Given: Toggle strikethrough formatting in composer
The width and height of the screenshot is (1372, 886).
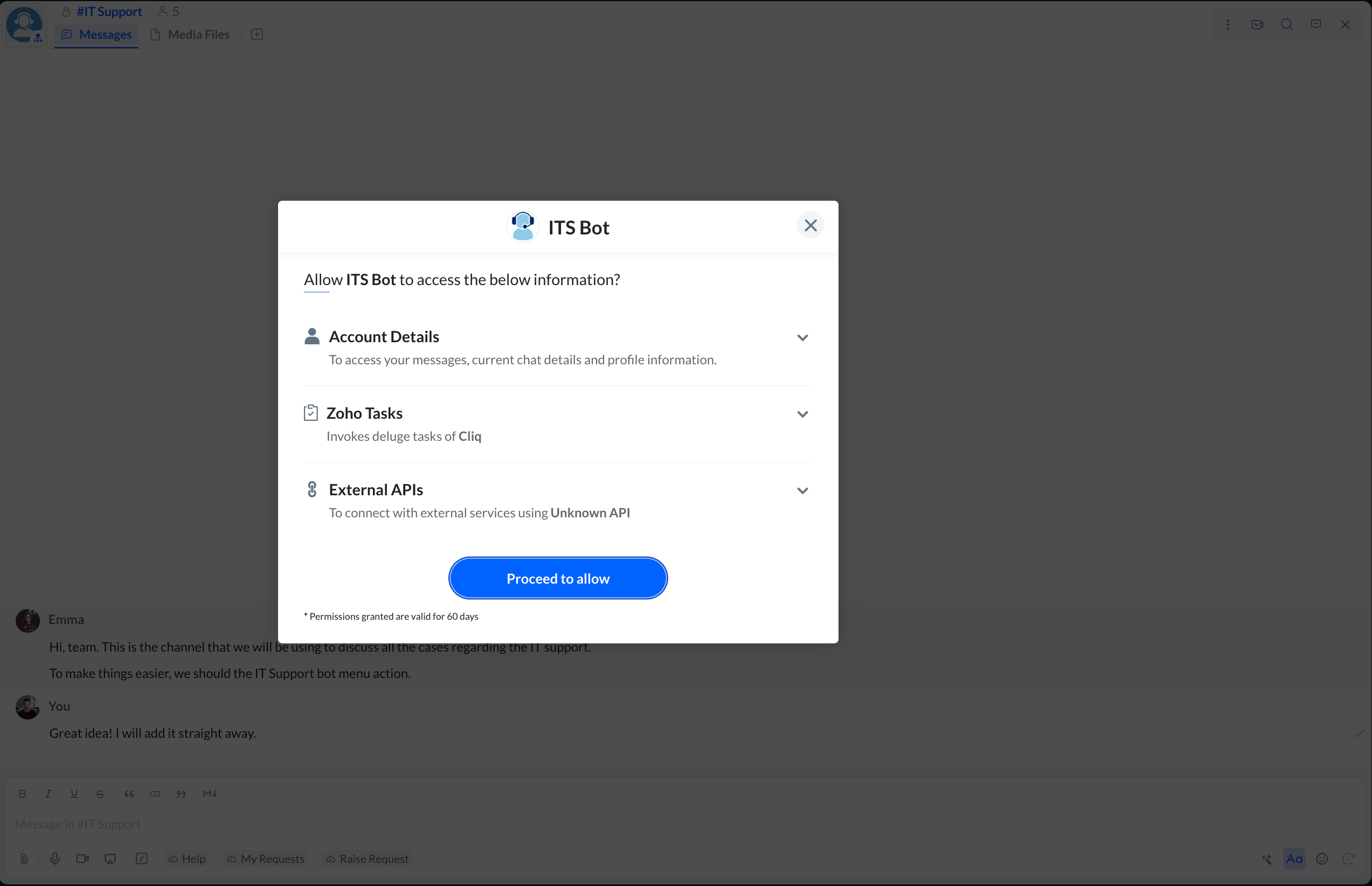Looking at the screenshot, I should pyautogui.click(x=100, y=794).
